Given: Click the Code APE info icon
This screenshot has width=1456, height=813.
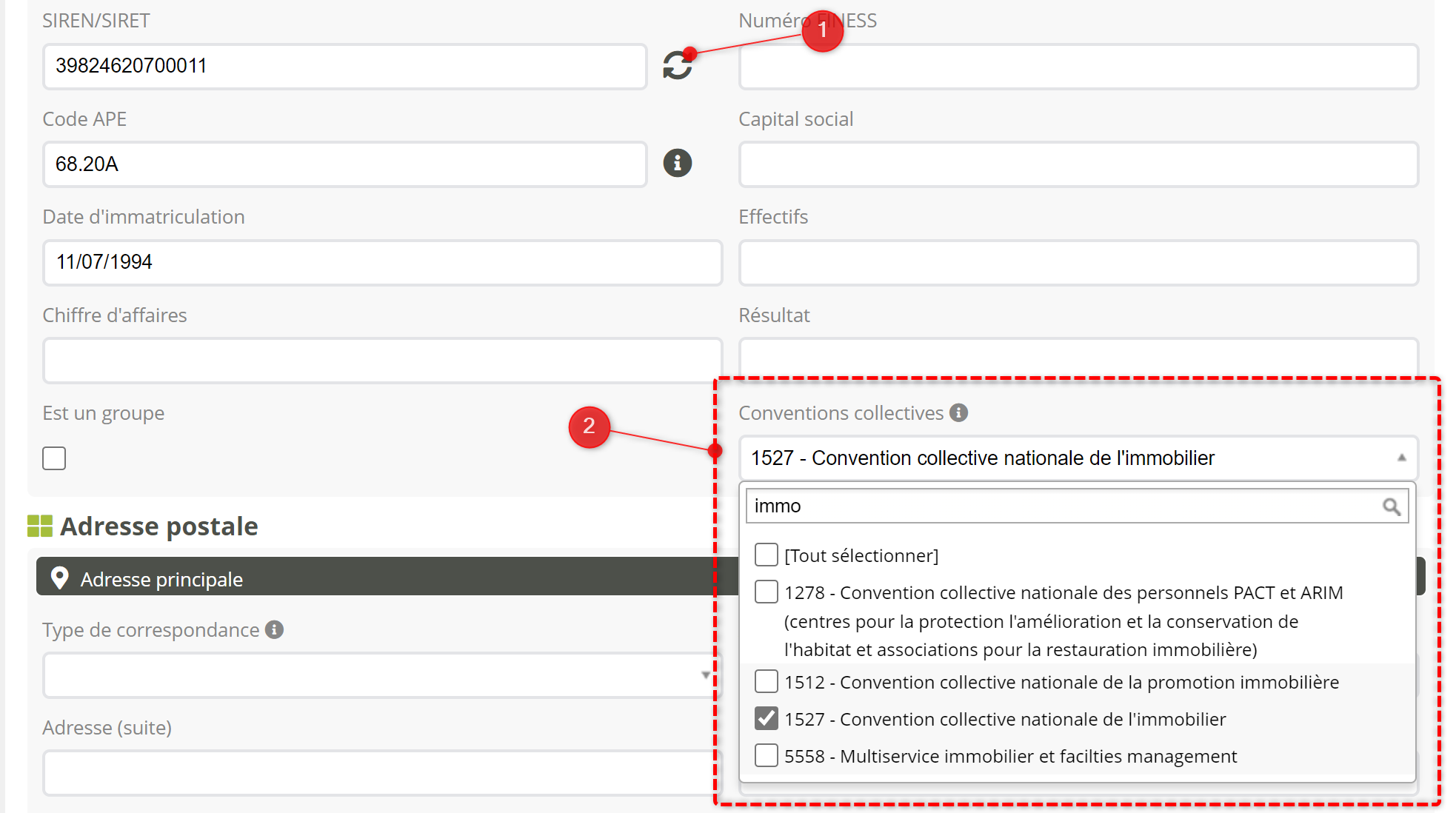Looking at the screenshot, I should coord(677,163).
